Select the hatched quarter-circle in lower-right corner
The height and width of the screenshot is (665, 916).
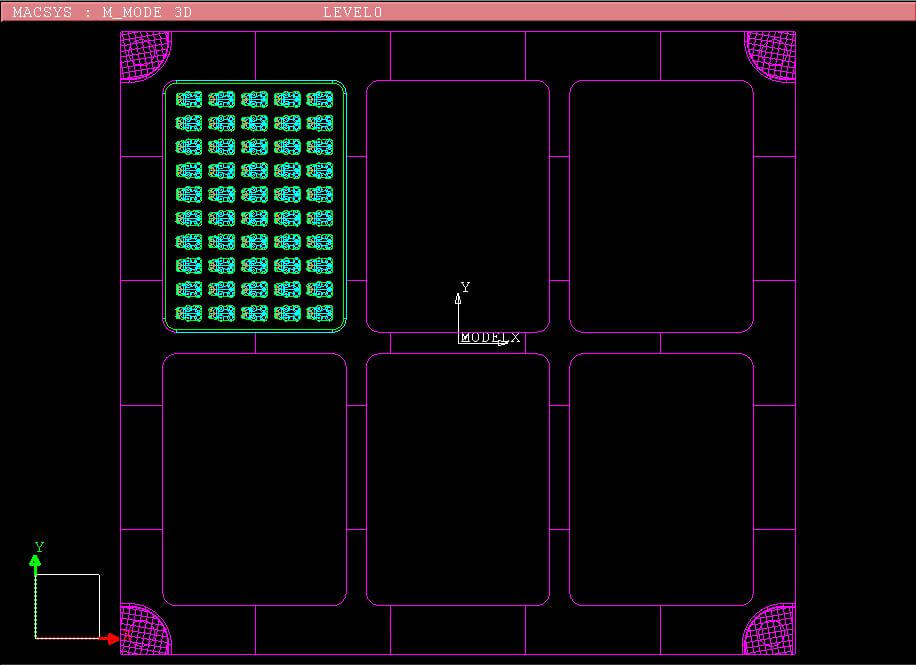pyautogui.click(x=769, y=629)
